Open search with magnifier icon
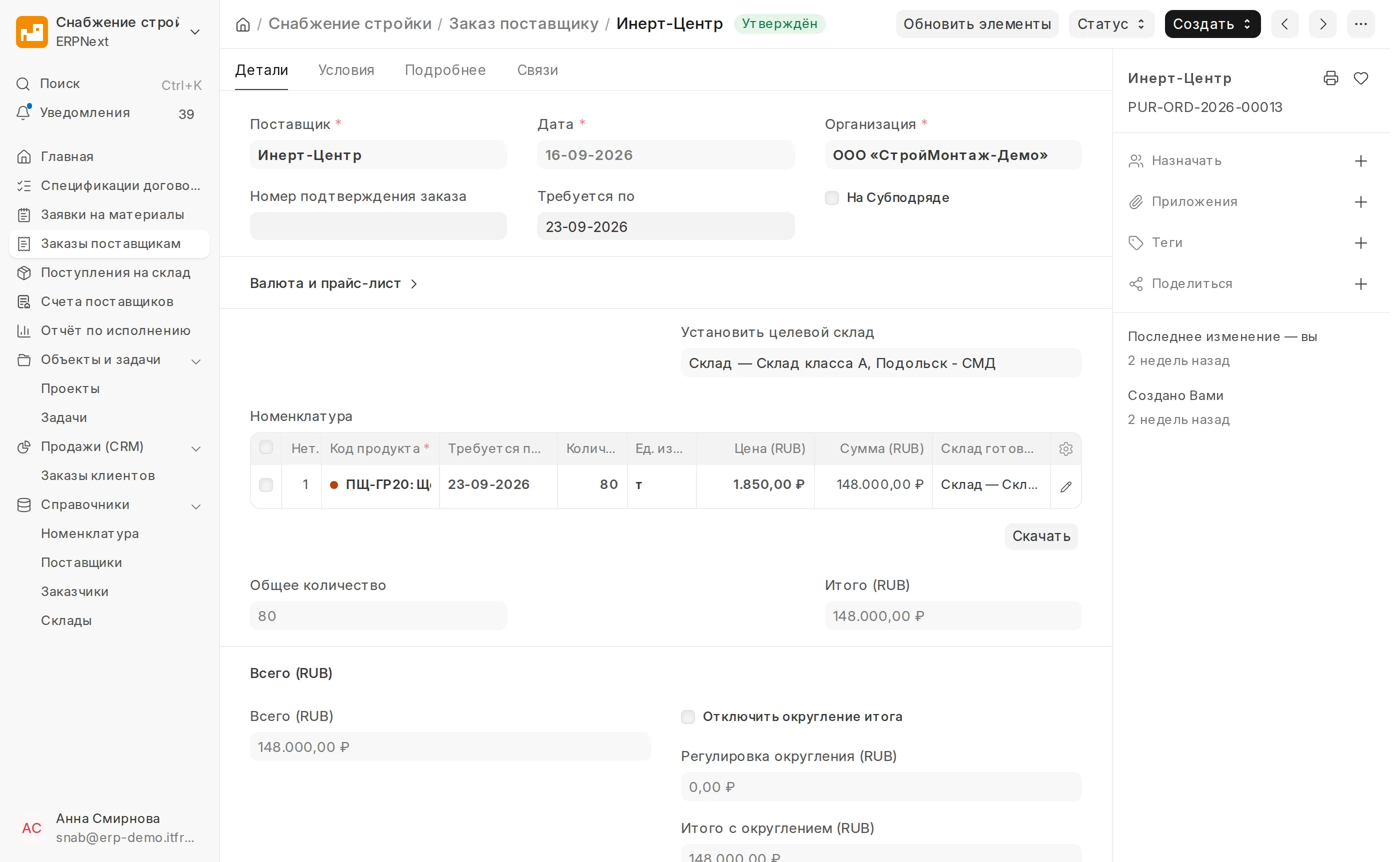Image resolution: width=1400 pixels, height=862 pixels. pyautogui.click(x=23, y=84)
